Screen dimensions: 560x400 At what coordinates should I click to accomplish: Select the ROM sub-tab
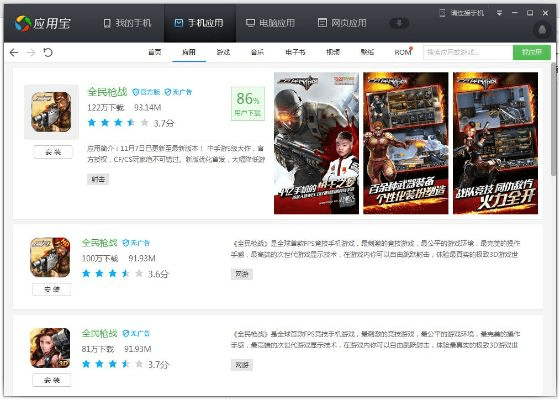pyautogui.click(x=403, y=52)
